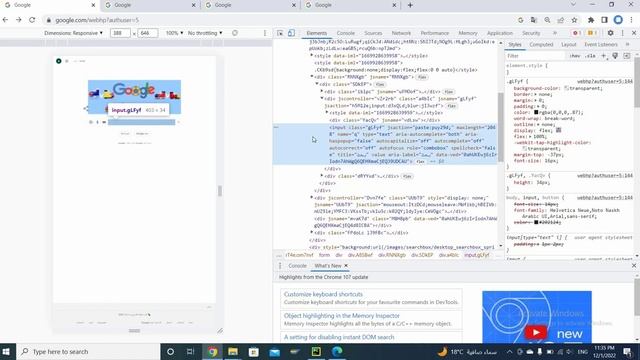Select div.RNNXgb breadcrumb
Screen dimensions: 640x360
[392, 255]
